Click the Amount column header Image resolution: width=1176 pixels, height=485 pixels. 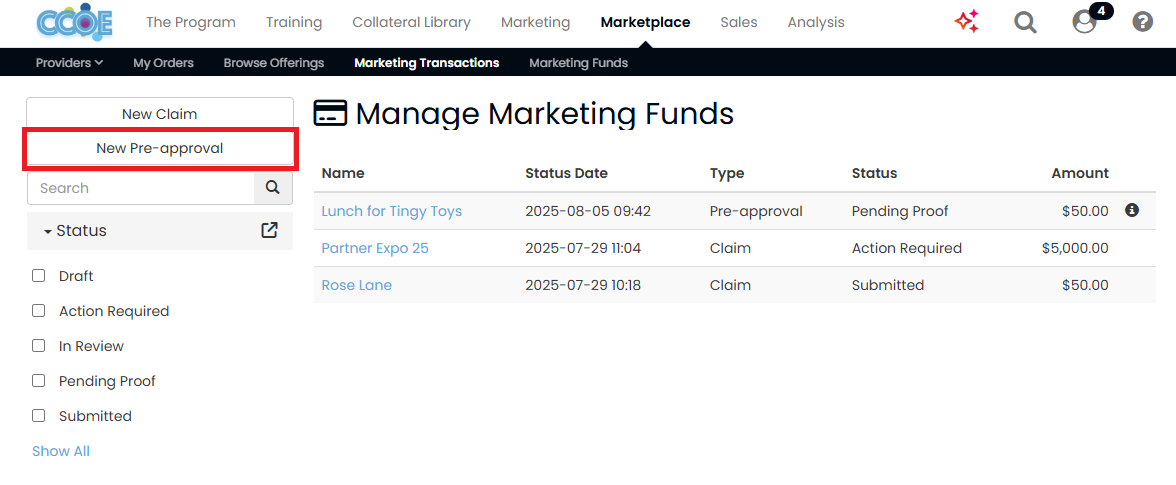[x=1080, y=173]
